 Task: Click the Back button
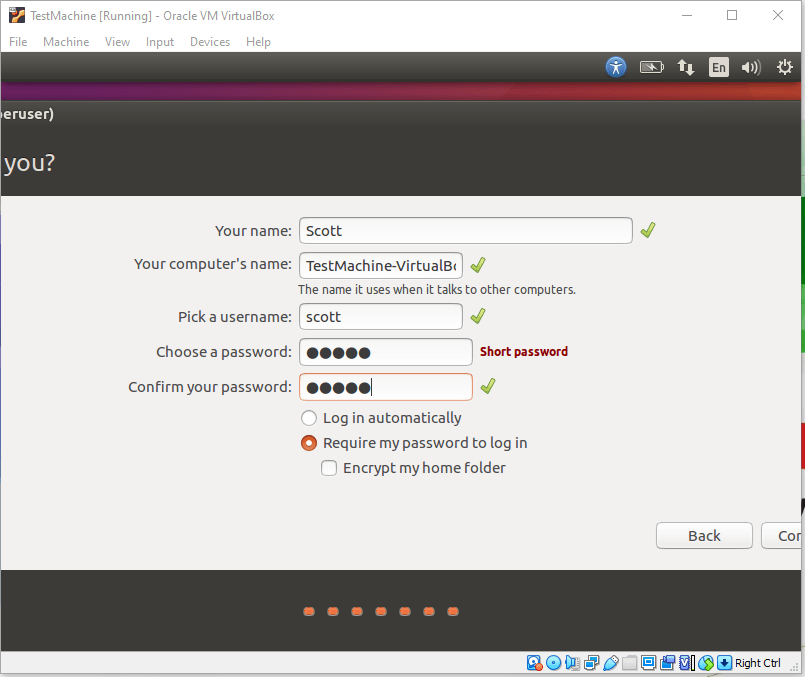(704, 536)
